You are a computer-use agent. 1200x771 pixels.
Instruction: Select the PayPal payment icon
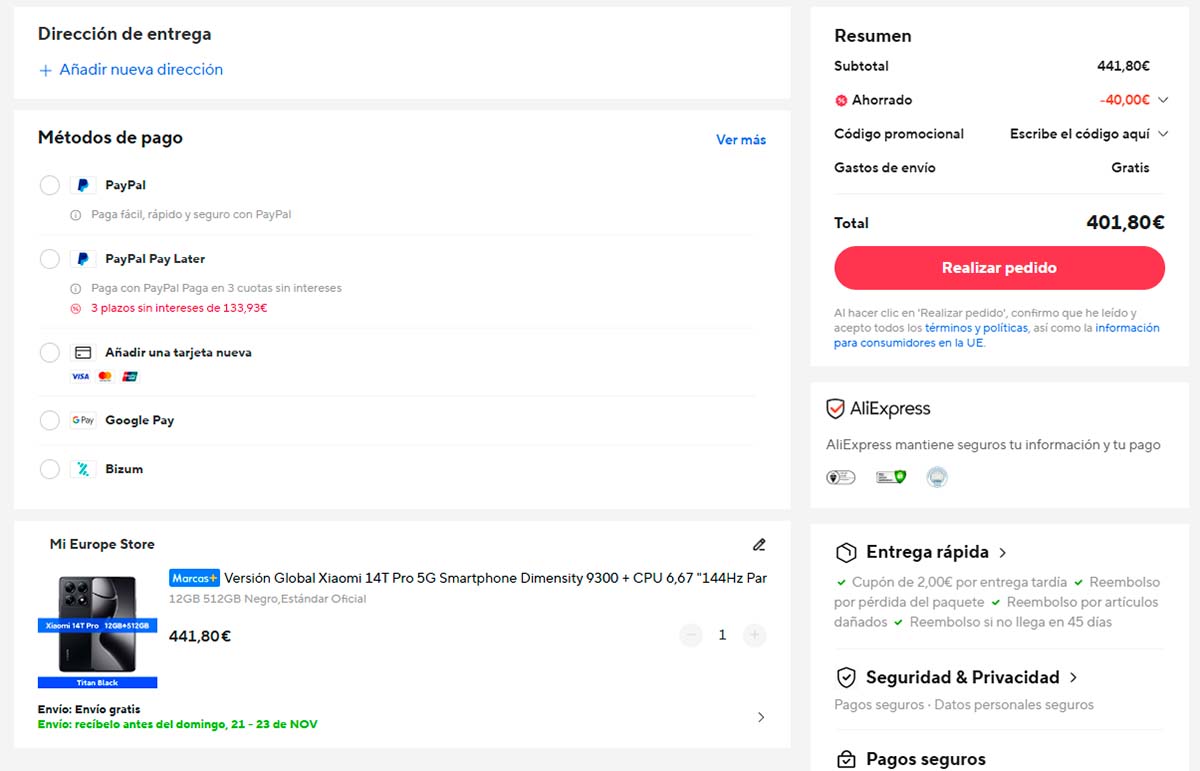(83, 185)
